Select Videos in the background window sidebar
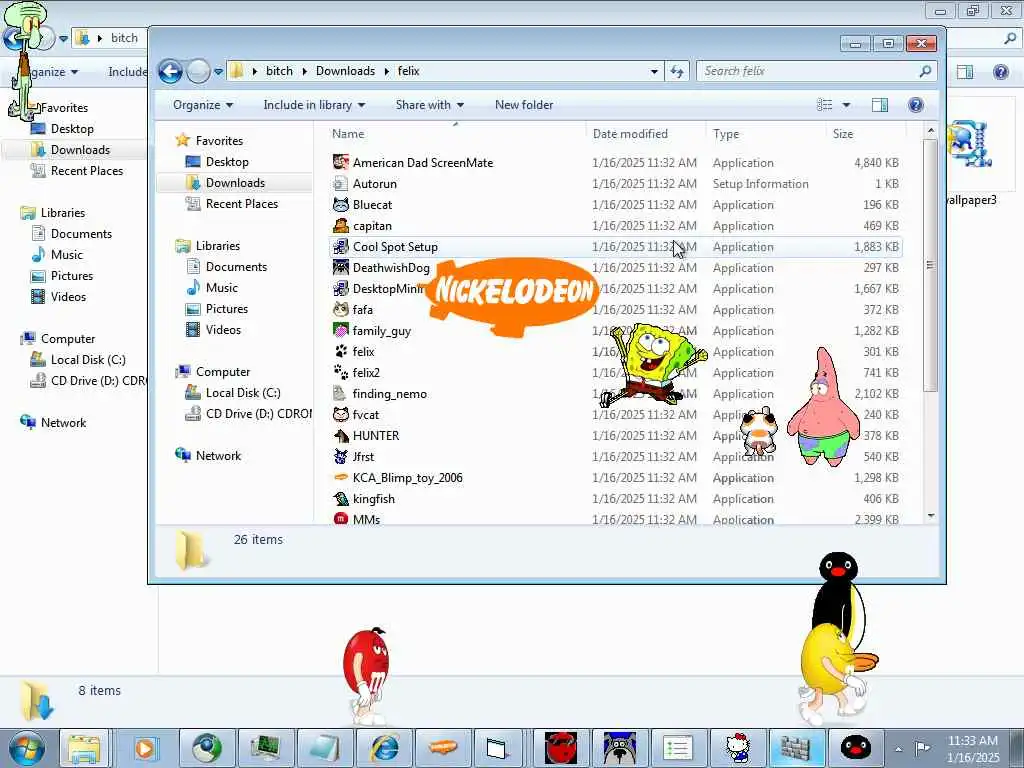Image resolution: width=1024 pixels, height=768 pixels. click(68, 297)
